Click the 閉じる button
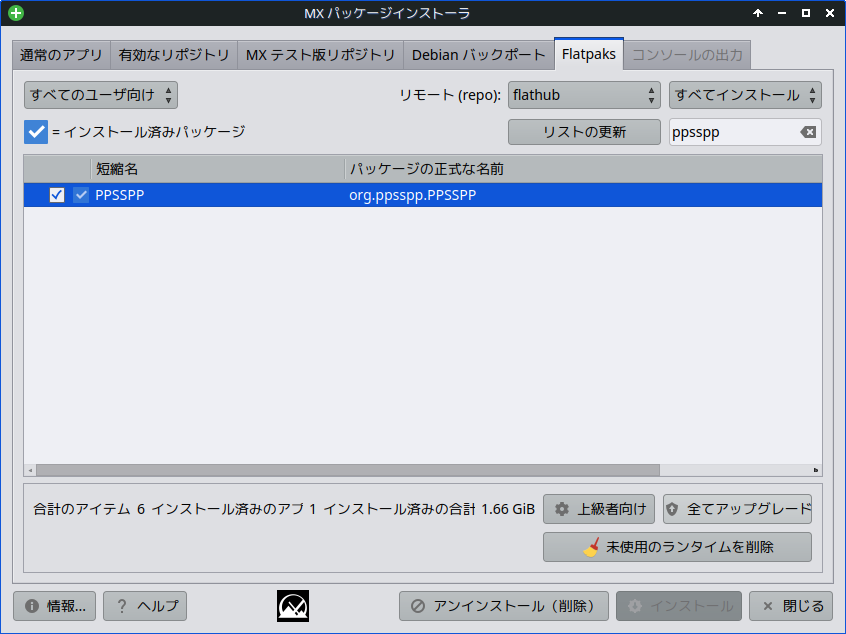The height and width of the screenshot is (634, 846). (x=791, y=606)
